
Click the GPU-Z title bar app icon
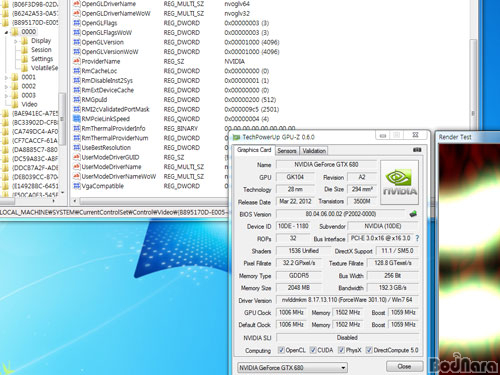point(236,137)
